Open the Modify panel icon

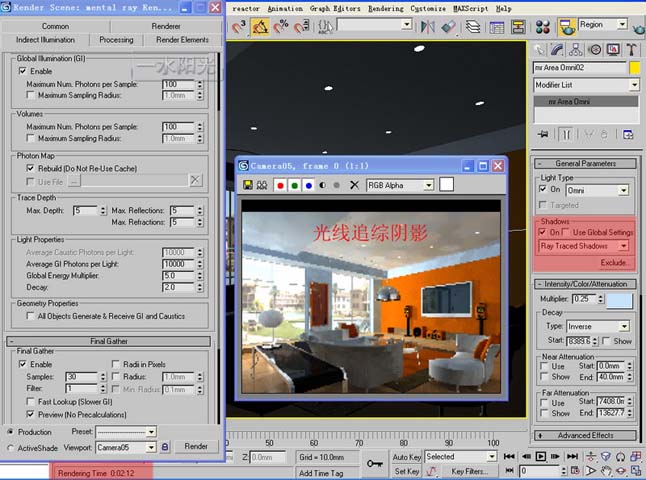click(x=557, y=50)
